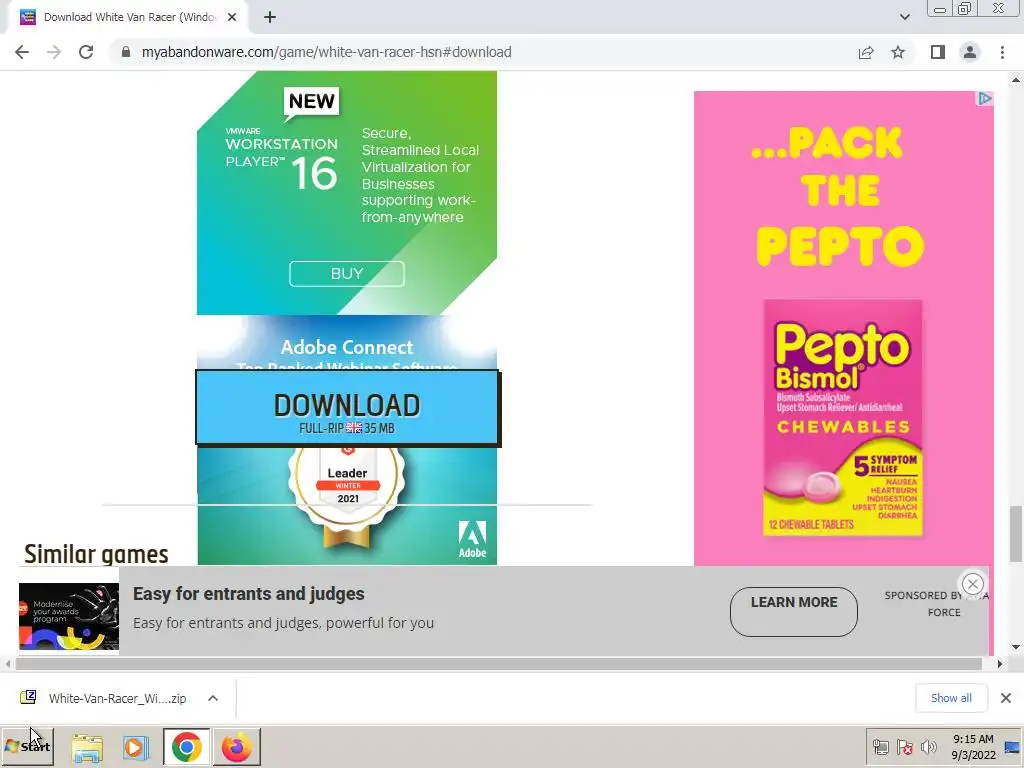1024x768 pixels.
Task: Open the Adobe Connect ad headline
Action: click(347, 347)
